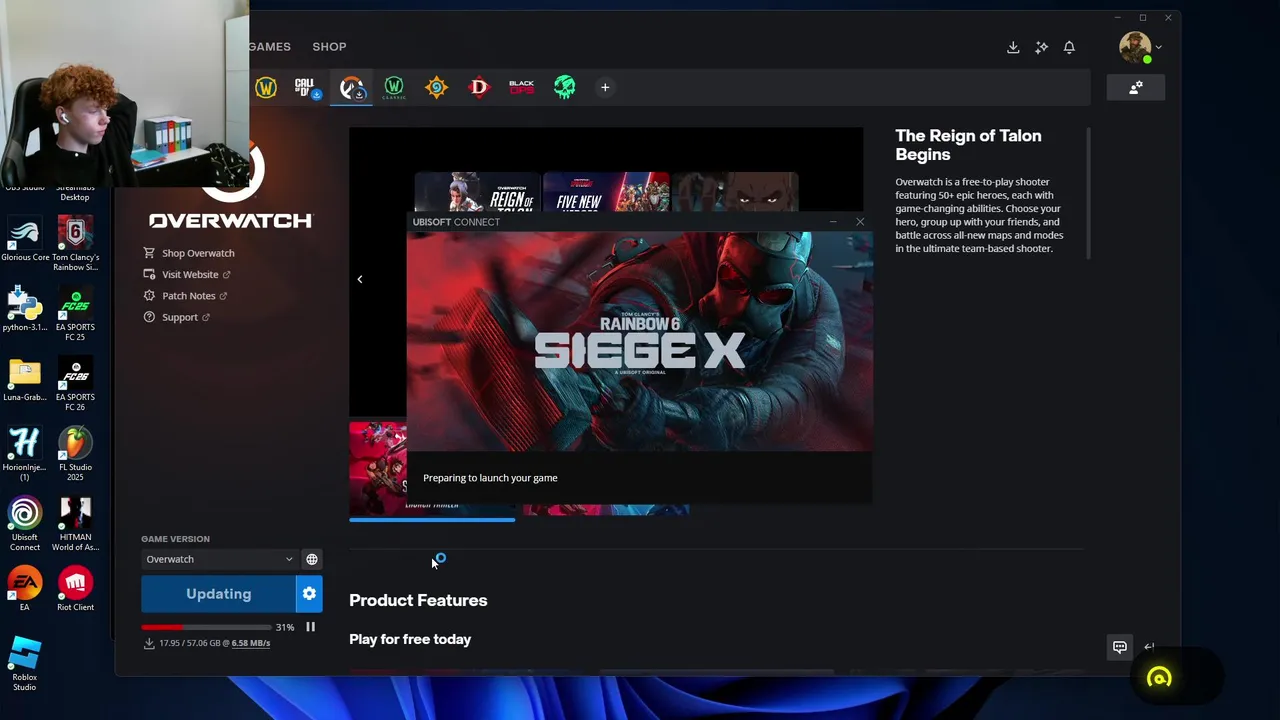Open Riot Client desktop shortcut
1280x720 pixels.
pos(75,589)
